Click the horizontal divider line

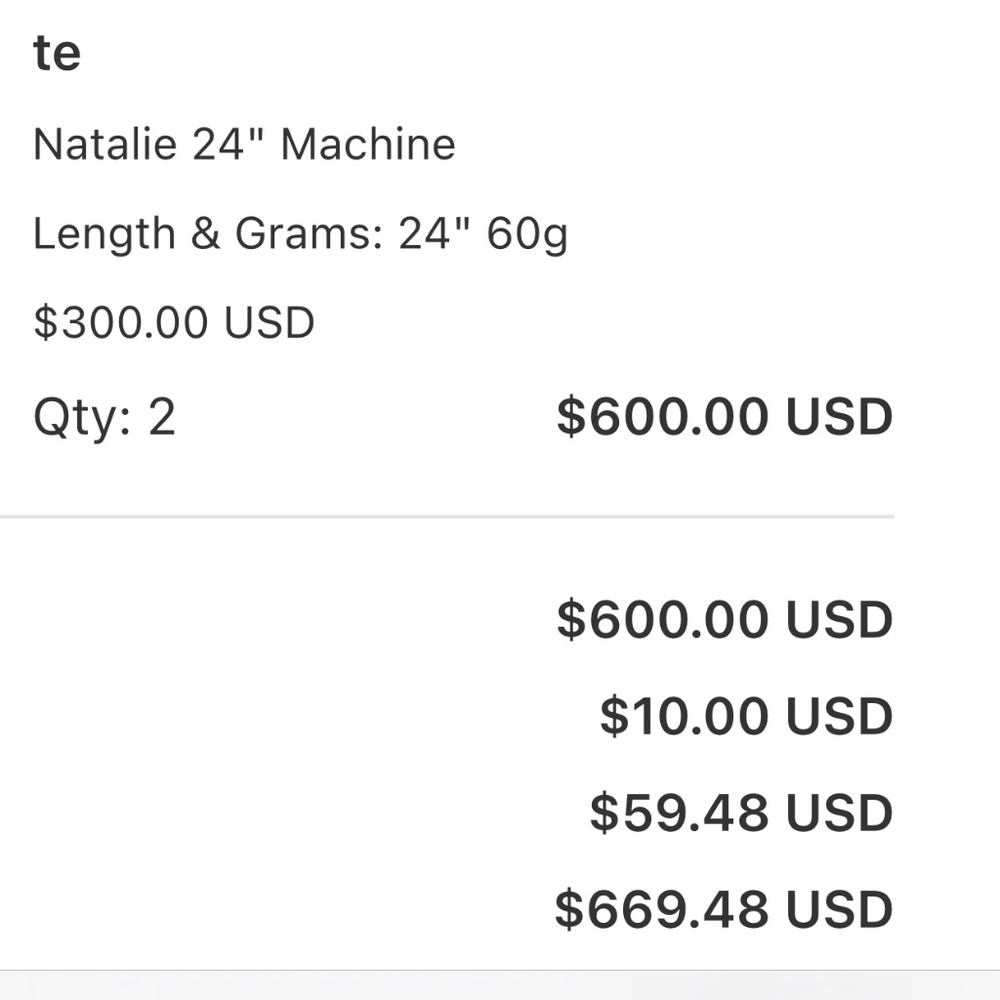pyautogui.click(x=446, y=517)
